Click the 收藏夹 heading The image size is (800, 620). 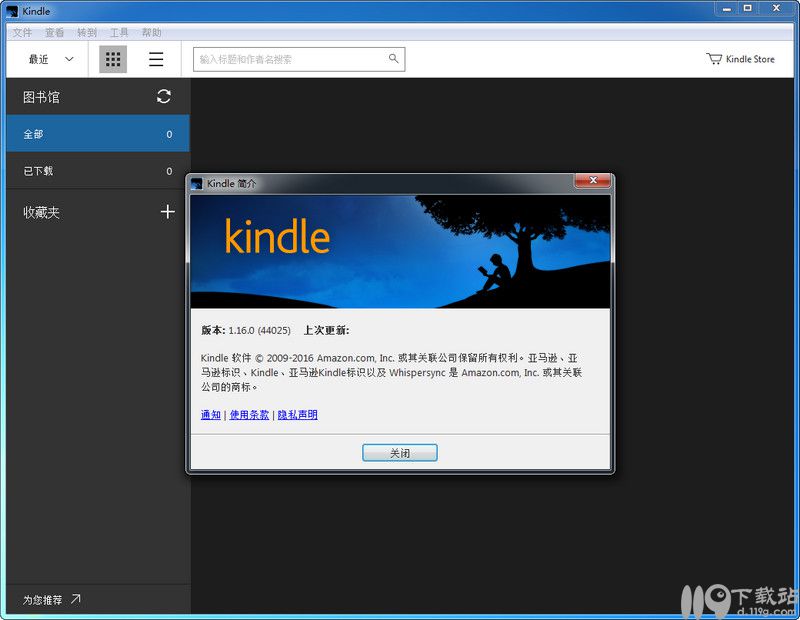click(41, 212)
